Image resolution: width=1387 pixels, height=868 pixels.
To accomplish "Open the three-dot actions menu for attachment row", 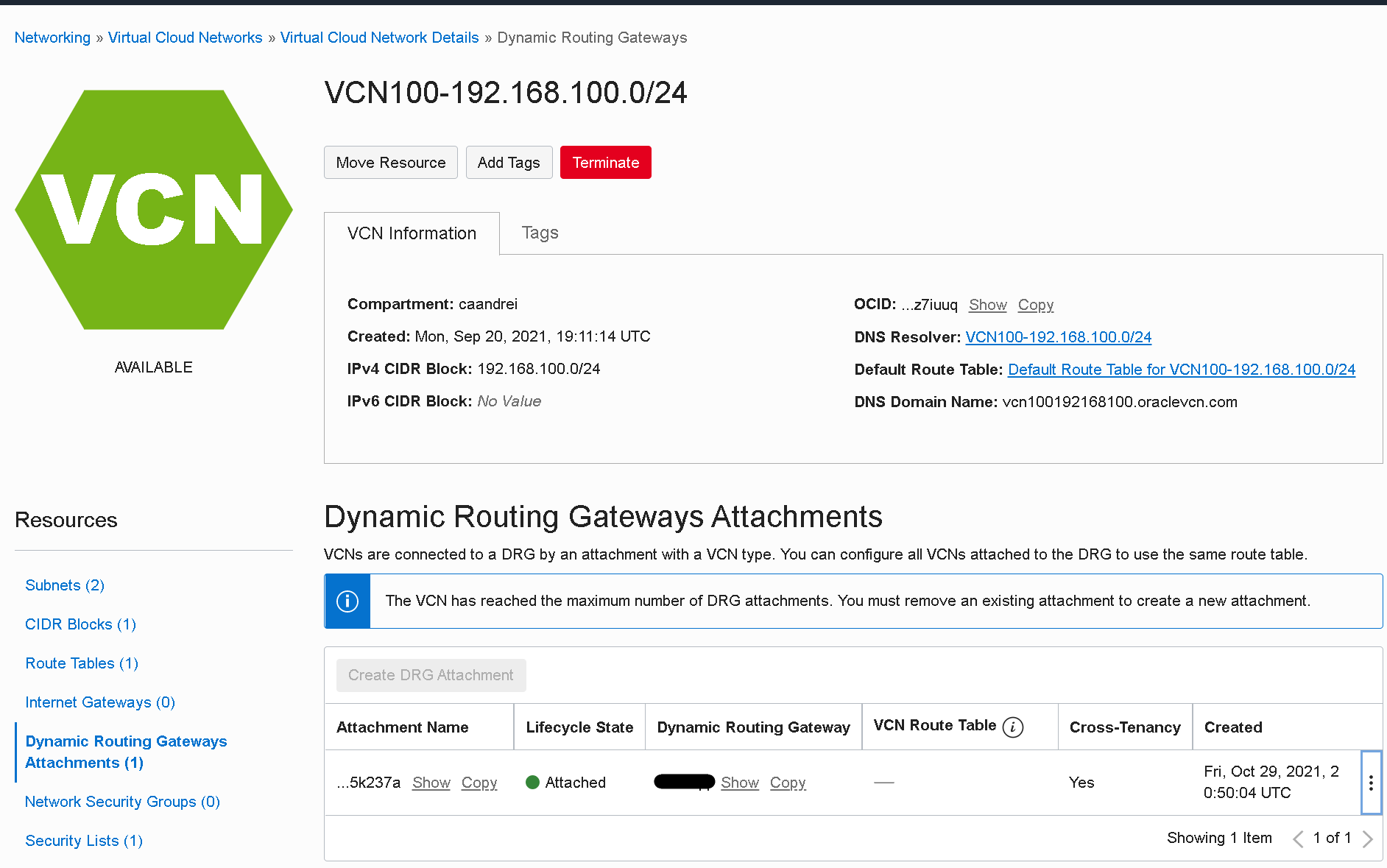I will coord(1370,783).
